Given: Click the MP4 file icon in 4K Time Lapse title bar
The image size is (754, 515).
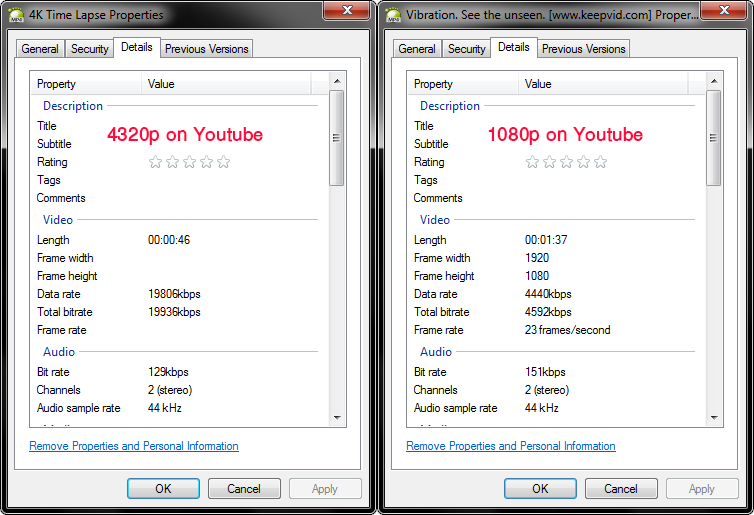Looking at the screenshot, I should click(x=16, y=15).
